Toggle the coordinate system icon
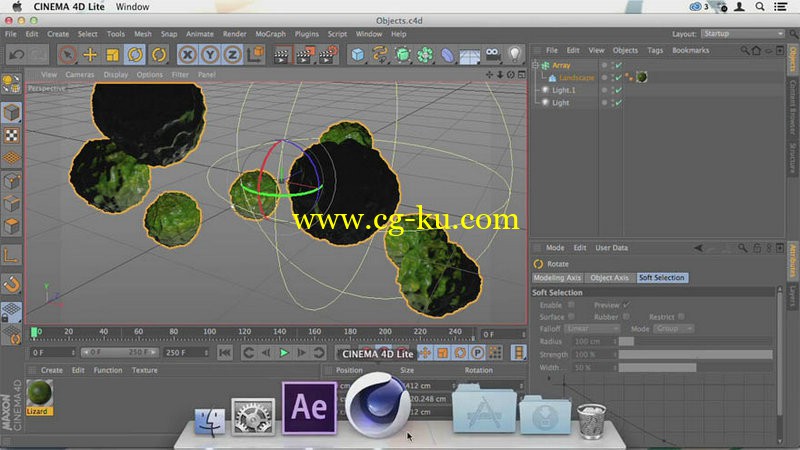 [x=255, y=54]
